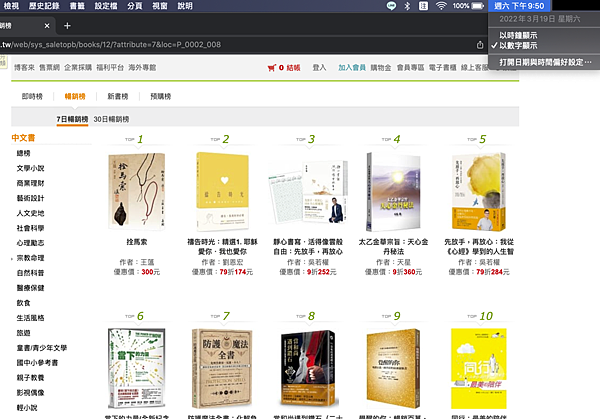Click the 登入 login link
Image resolution: width=600 pixels, height=419 pixels.
pyautogui.click(x=319, y=68)
